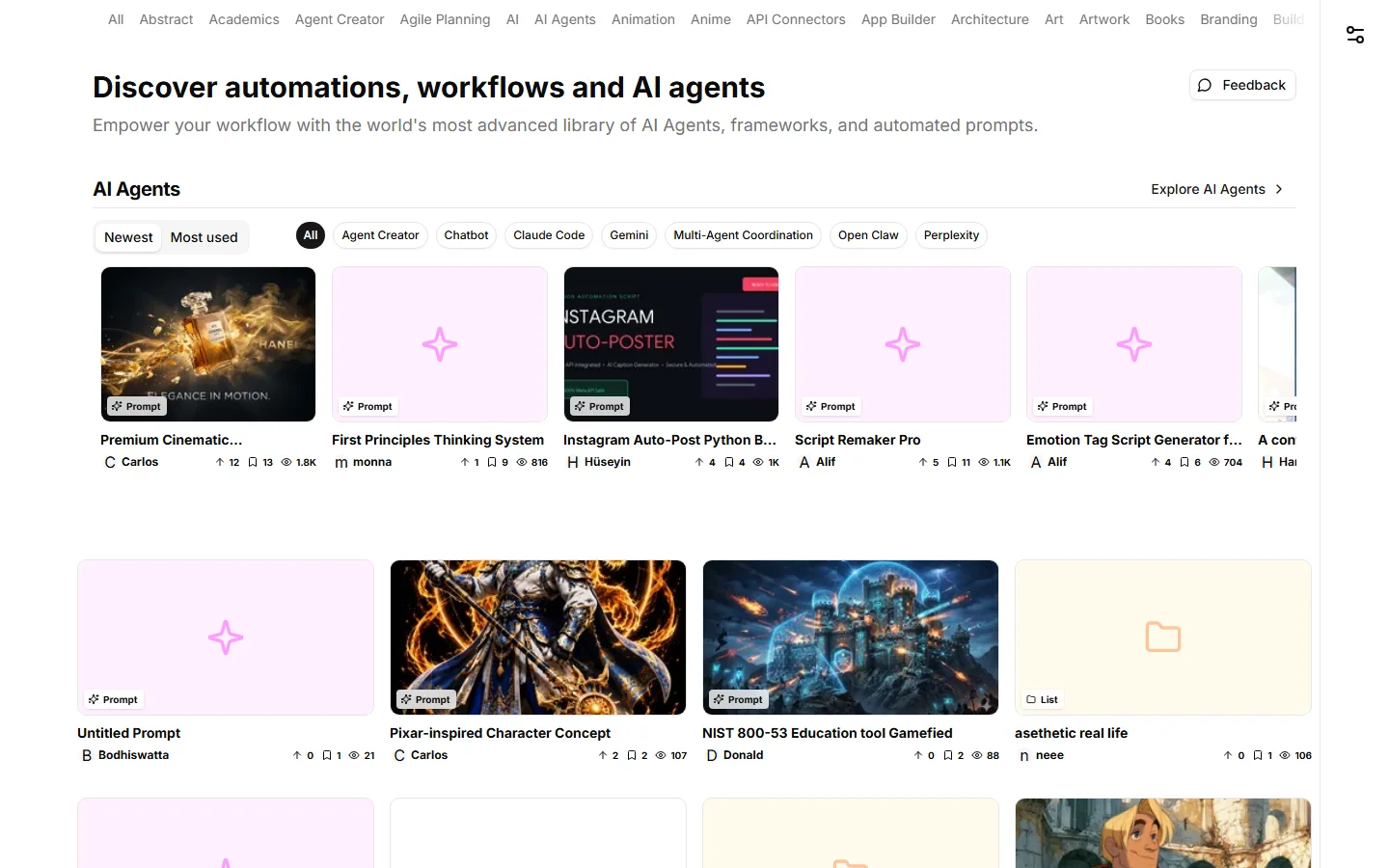The height and width of the screenshot is (868, 1389).
Task: Bookmark Script Remaker Pro
Action: [x=952, y=462]
